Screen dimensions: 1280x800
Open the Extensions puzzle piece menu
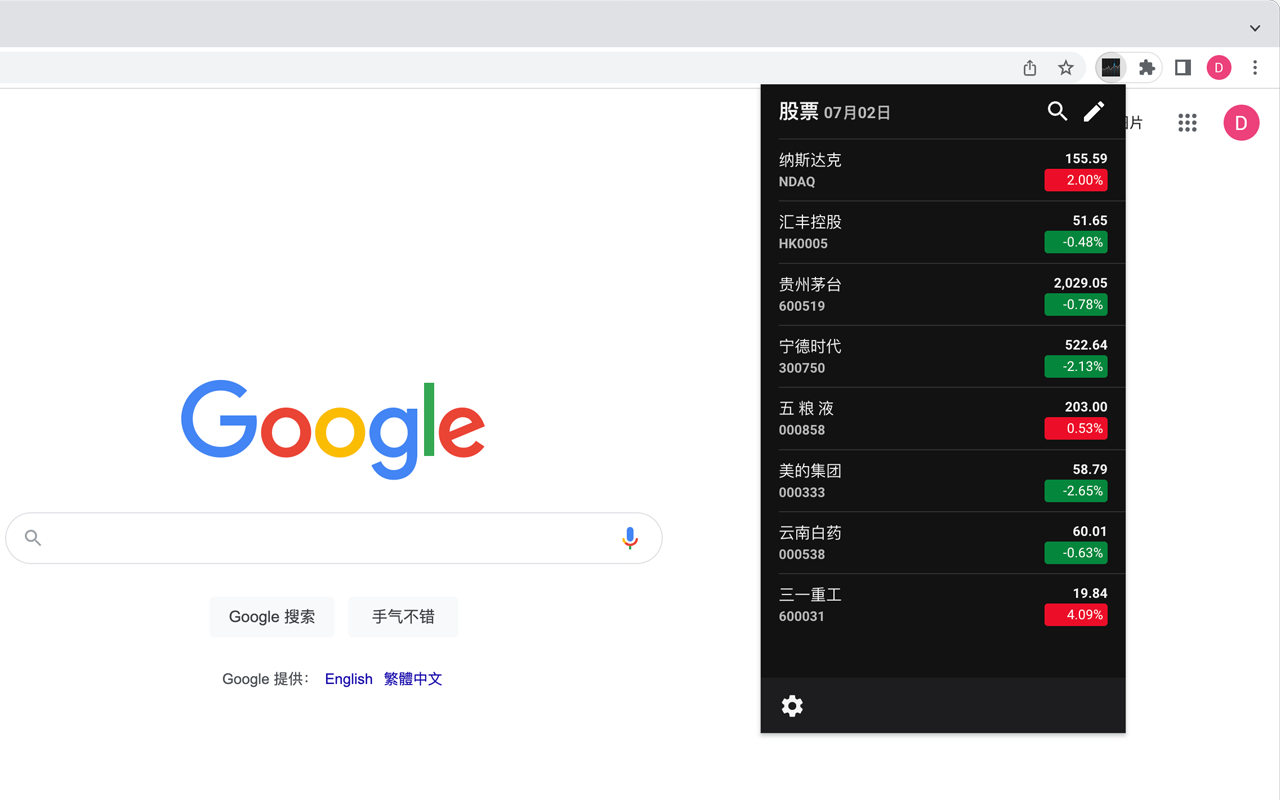[x=1147, y=68]
